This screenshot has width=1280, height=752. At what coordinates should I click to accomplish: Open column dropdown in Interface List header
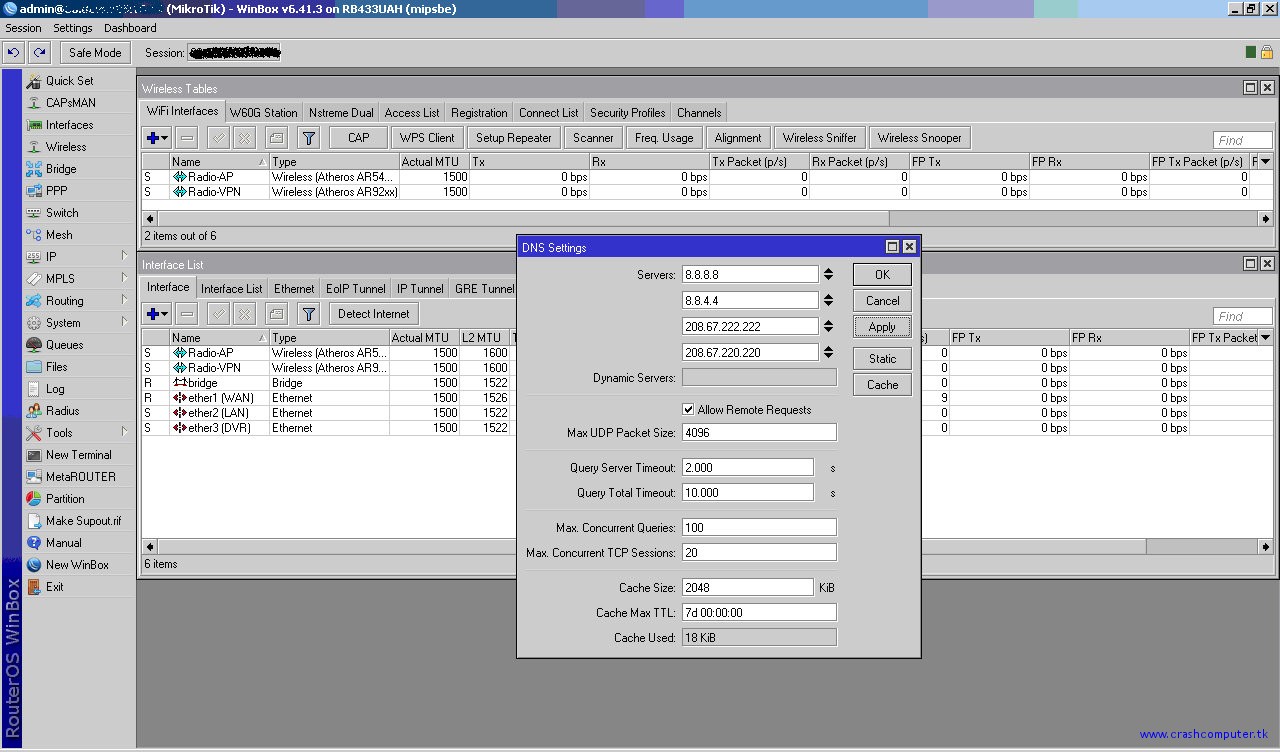pos(1266,337)
